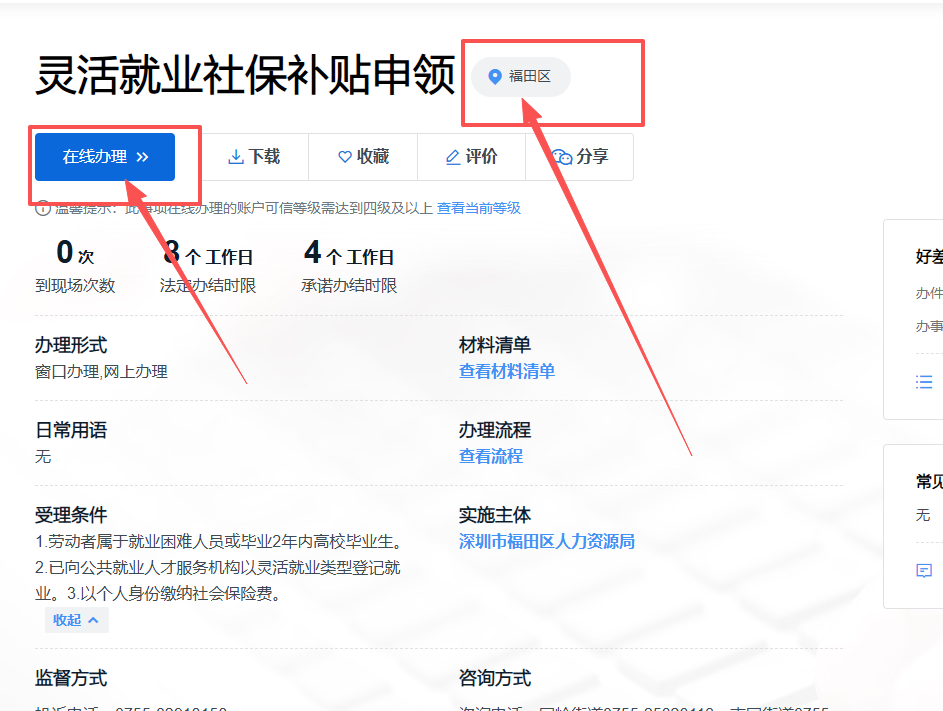
Task: Click the page title 灵活就业社保补贴申领
Action: tap(245, 75)
